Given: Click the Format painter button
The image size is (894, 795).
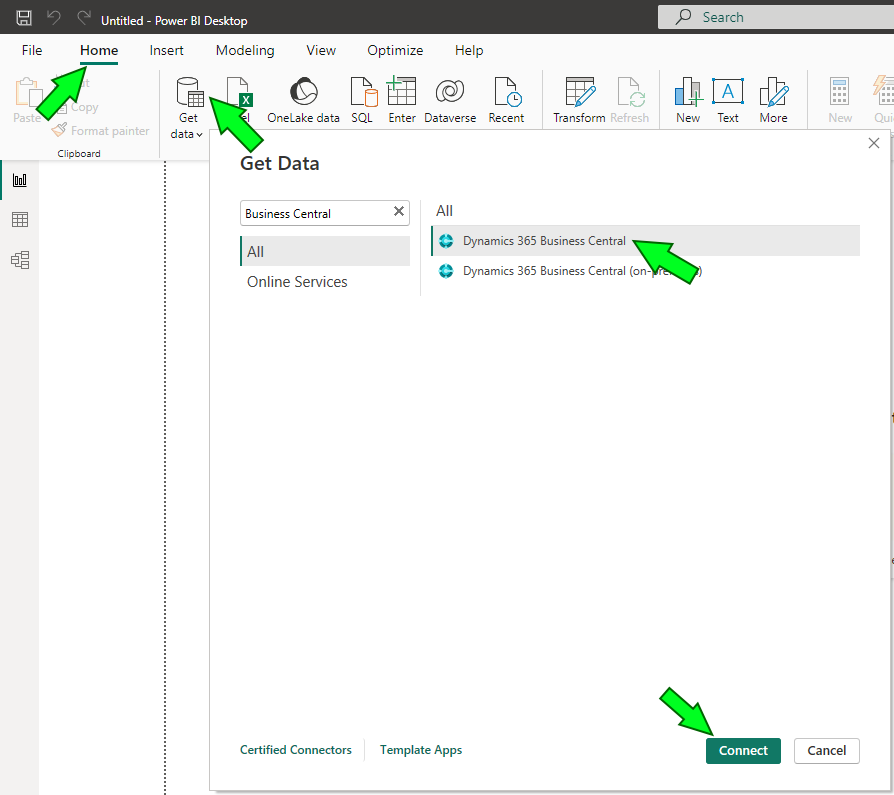Looking at the screenshot, I should pyautogui.click(x=101, y=131).
